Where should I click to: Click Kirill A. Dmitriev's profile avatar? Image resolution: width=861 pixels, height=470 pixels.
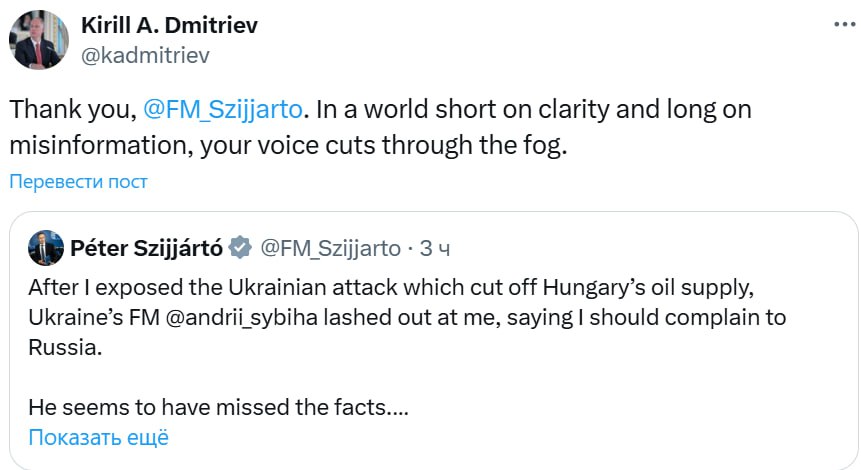pos(39,40)
